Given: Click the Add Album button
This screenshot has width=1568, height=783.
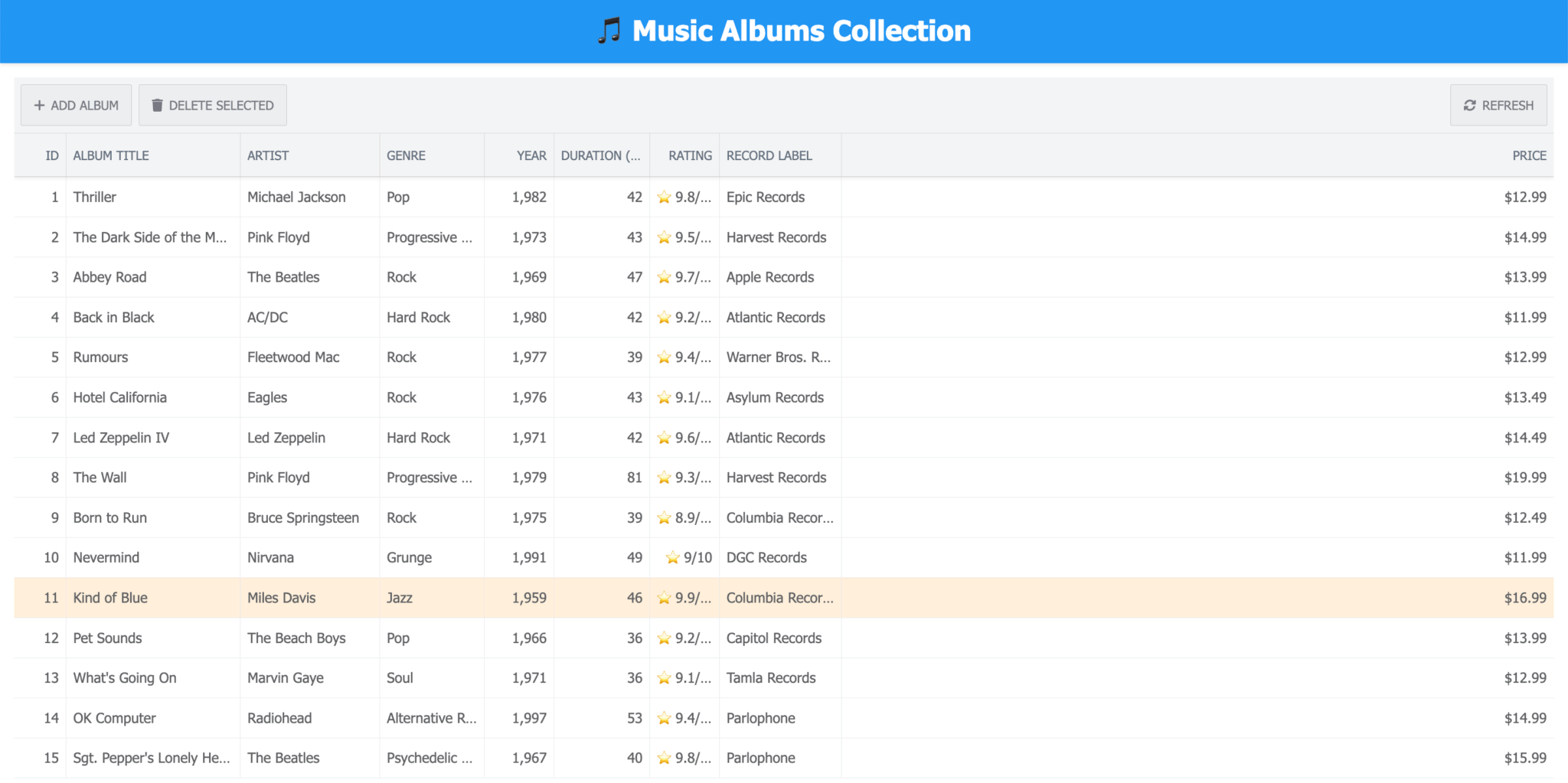Looking at the screenshot, I should coord(76,105).
